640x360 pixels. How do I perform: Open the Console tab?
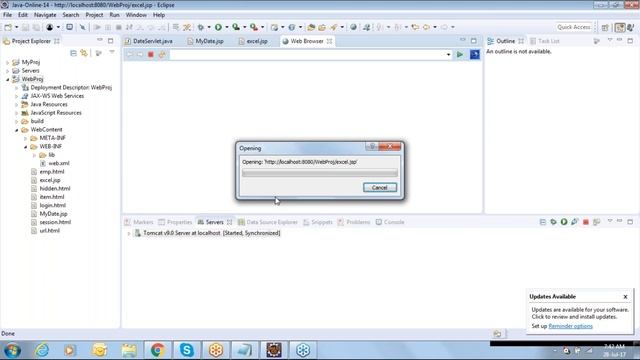pos(390,222)
